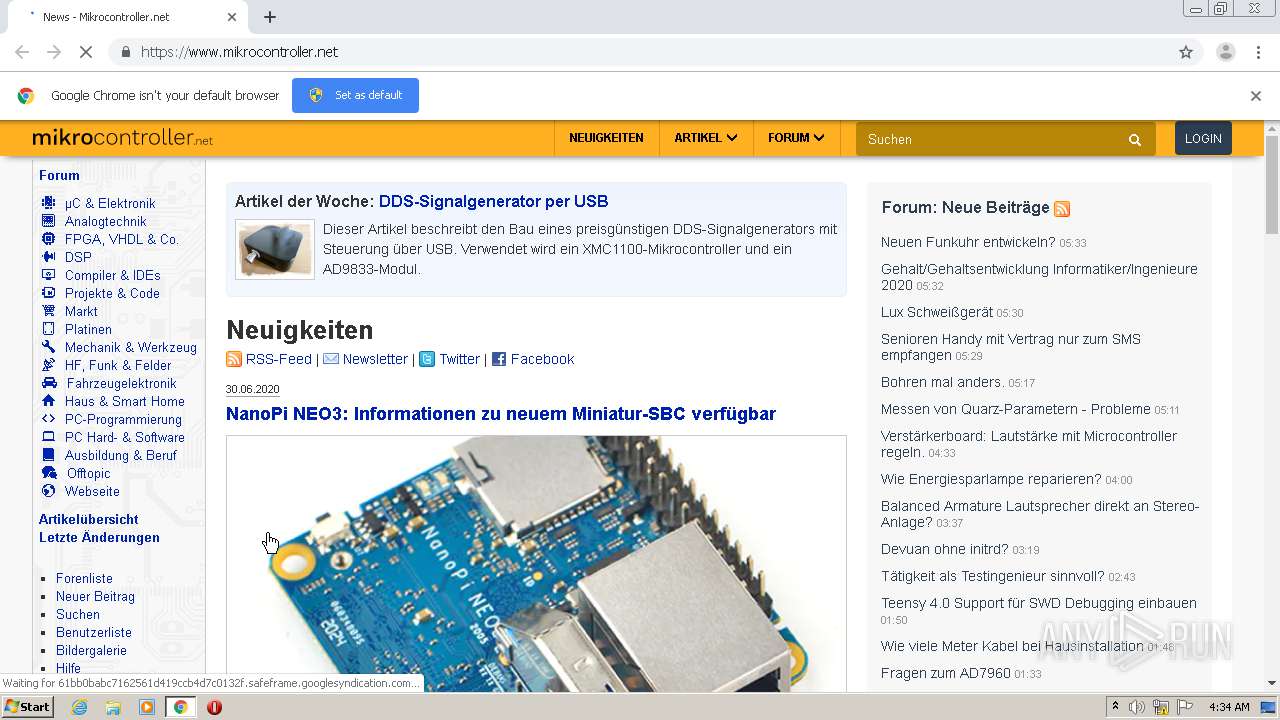The height and width of the screenshot is (720, 1280).
Task: Open a new browser tab
Action: tap(270, 17)
